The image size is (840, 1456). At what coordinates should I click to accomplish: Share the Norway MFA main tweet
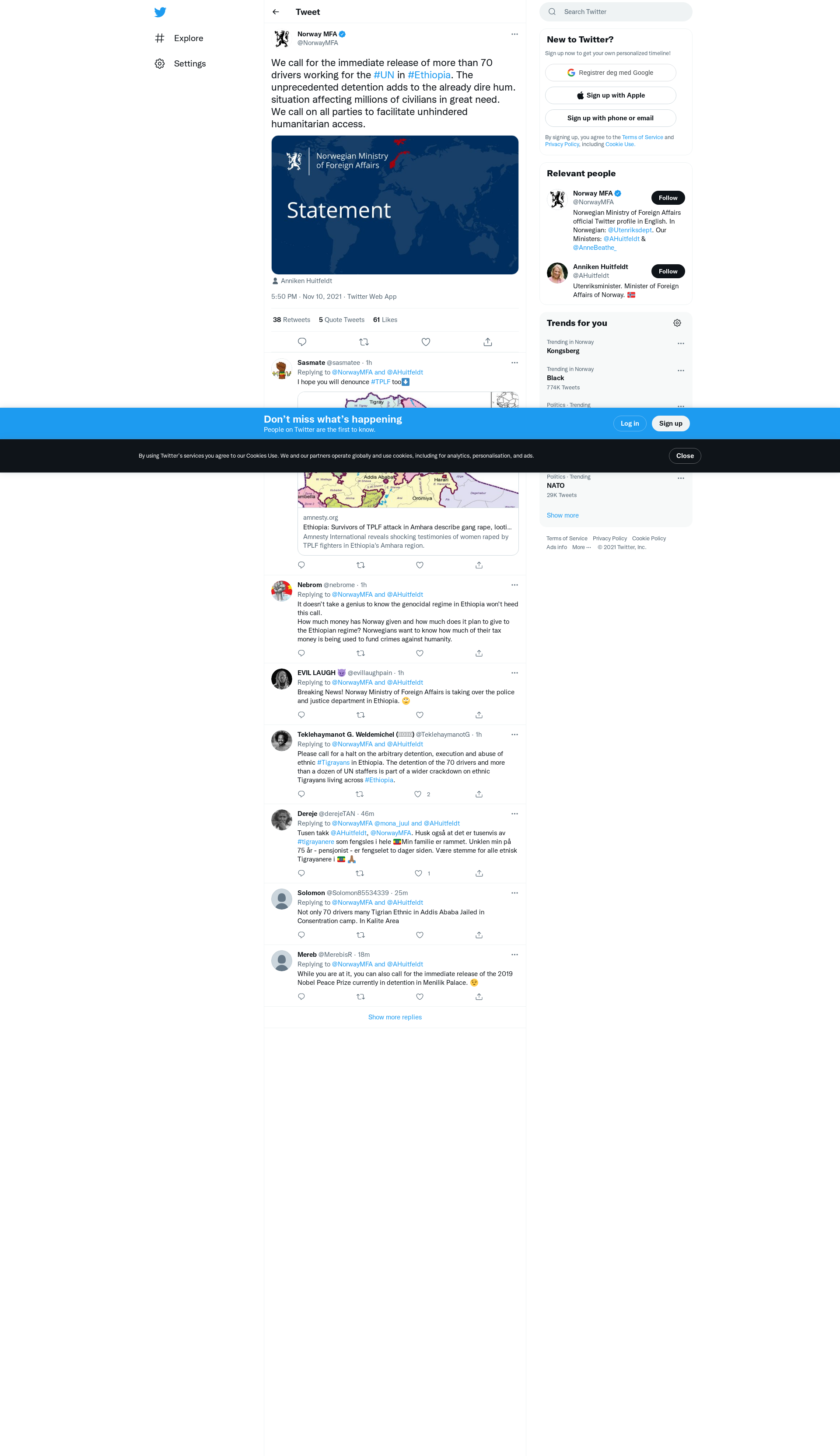click(487, 342)
